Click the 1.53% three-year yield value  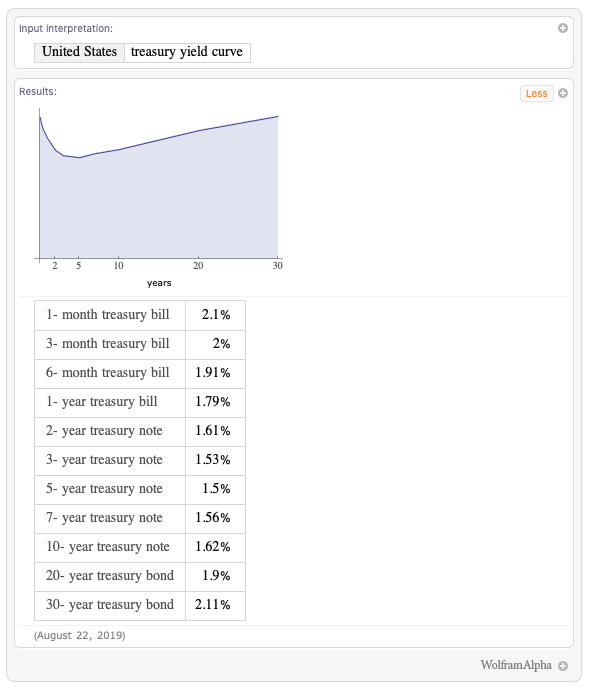tap(213, 460)
